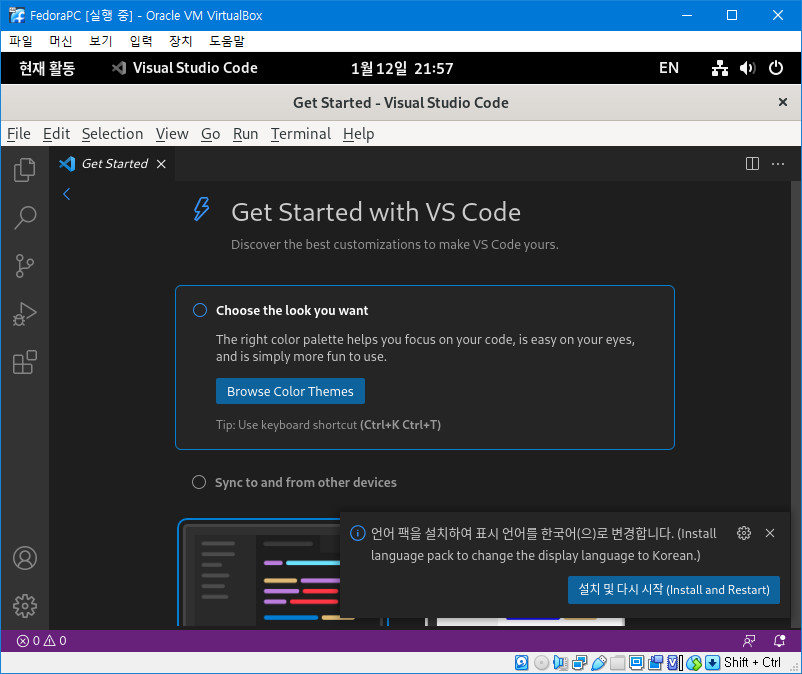Click the color theme preview thumbnail

click(x=259, y=573)
